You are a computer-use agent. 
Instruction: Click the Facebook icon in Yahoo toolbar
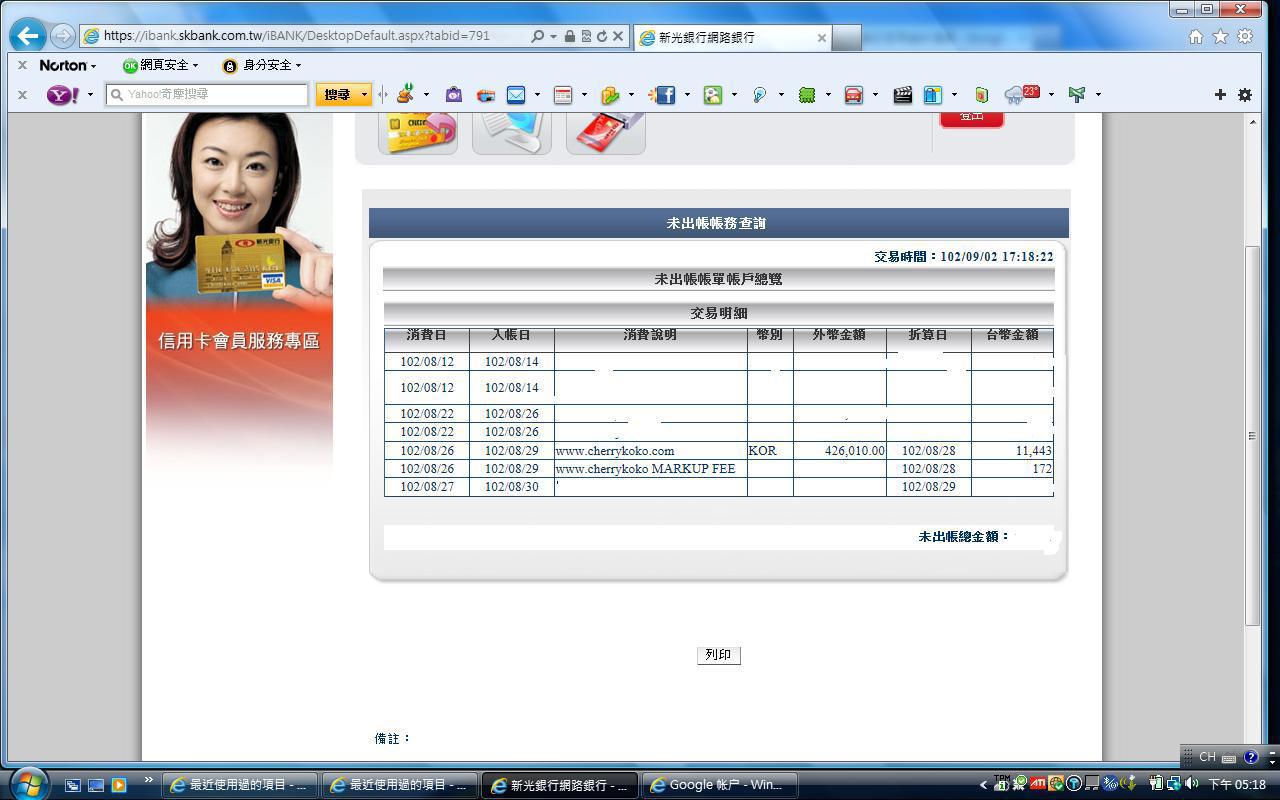pos(665,95)
